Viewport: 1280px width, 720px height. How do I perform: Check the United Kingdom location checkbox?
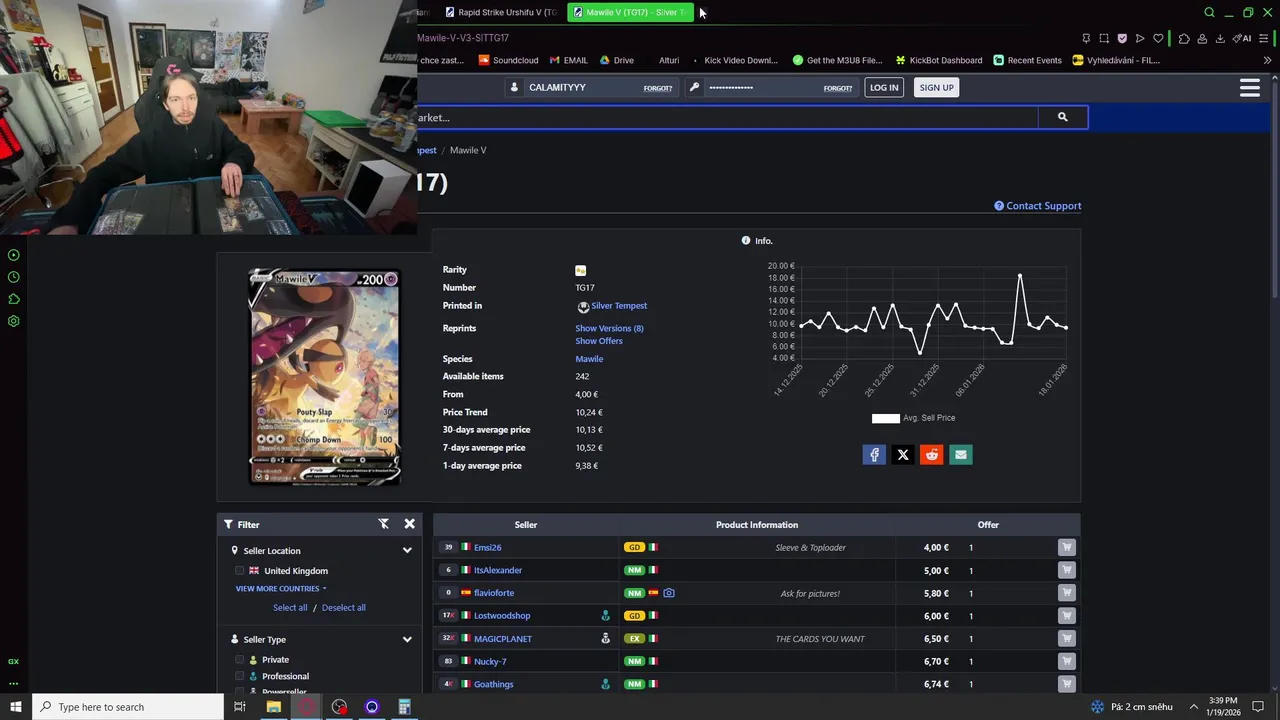pos(240,571)
